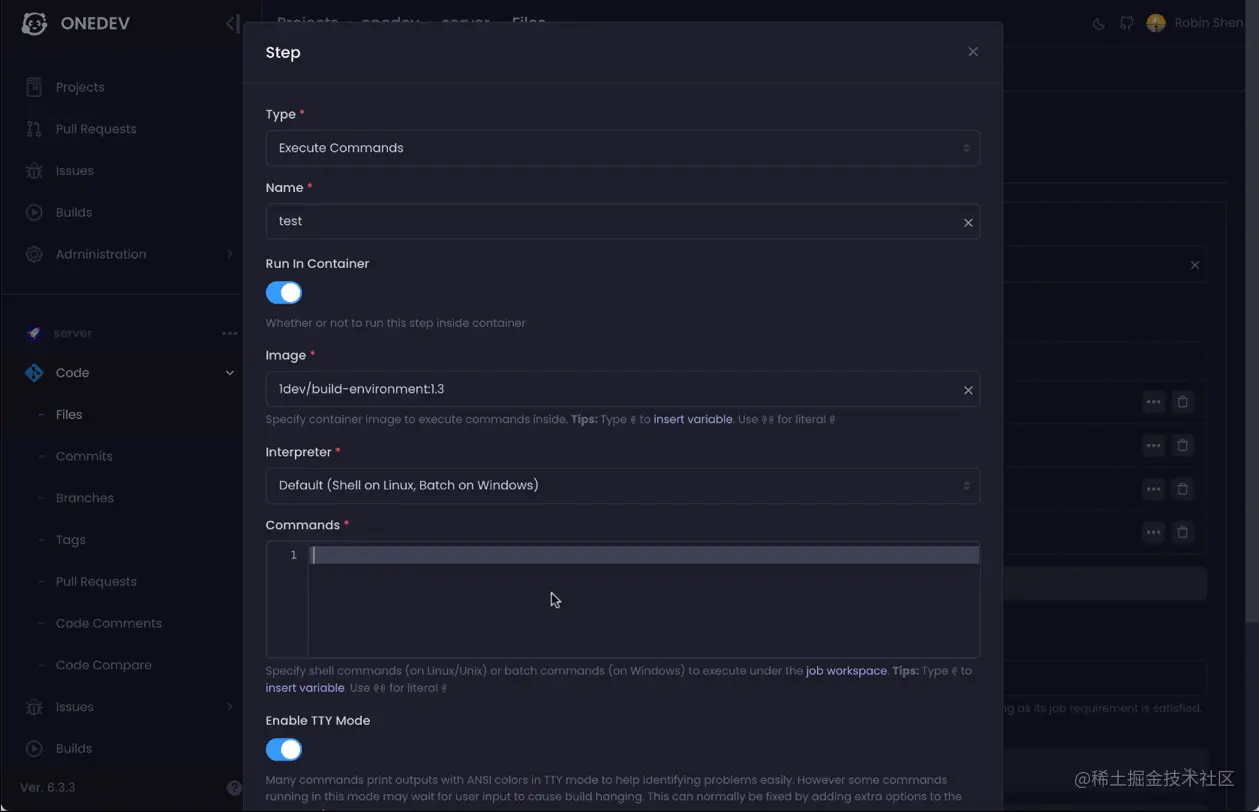Screen dimensions: 1259x812
Task: Delete third step row with trash icon
Action: click(x=1182, y=489)
